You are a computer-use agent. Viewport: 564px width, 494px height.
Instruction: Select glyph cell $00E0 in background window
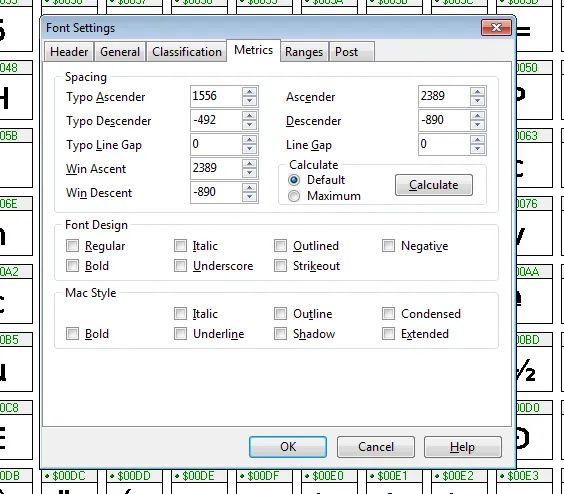(329, 482)
